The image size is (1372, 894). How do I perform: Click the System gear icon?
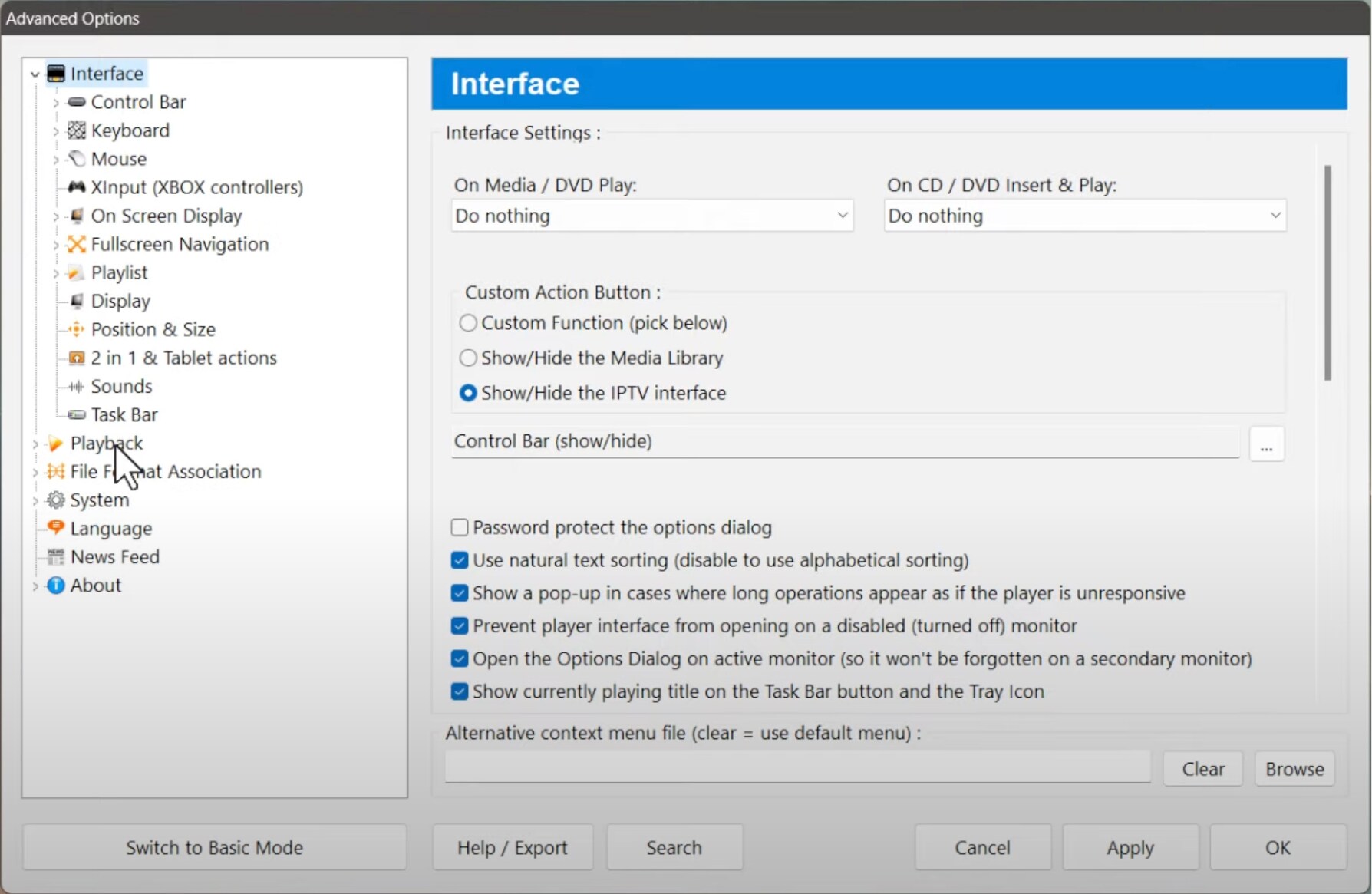(x=55, y=500)
